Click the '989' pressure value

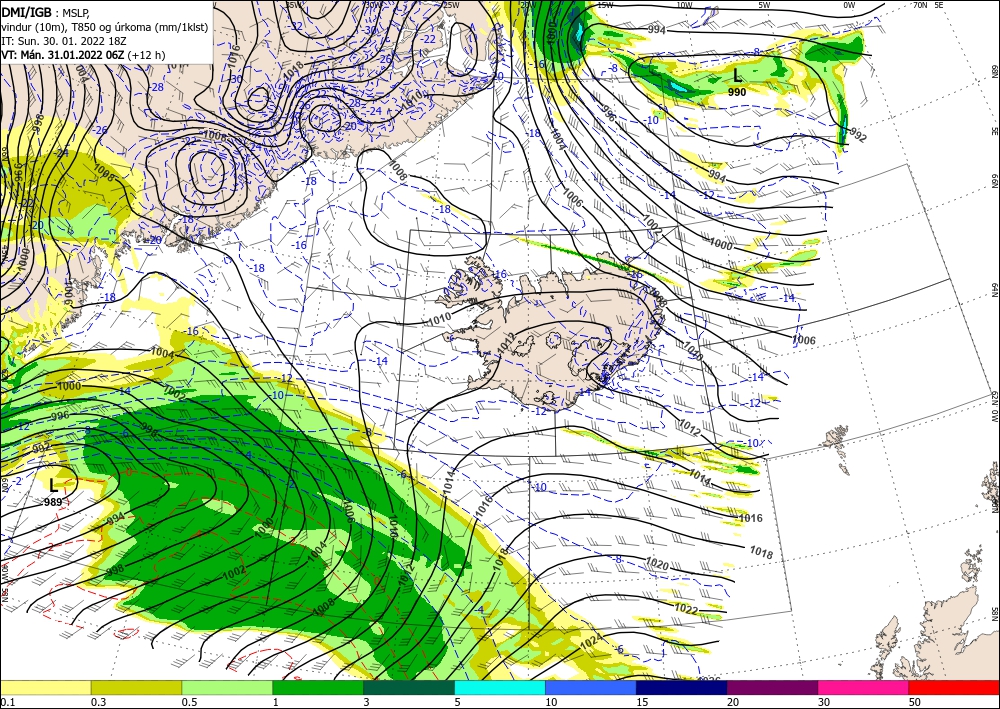pyautogui.click(x=53, y=502)
